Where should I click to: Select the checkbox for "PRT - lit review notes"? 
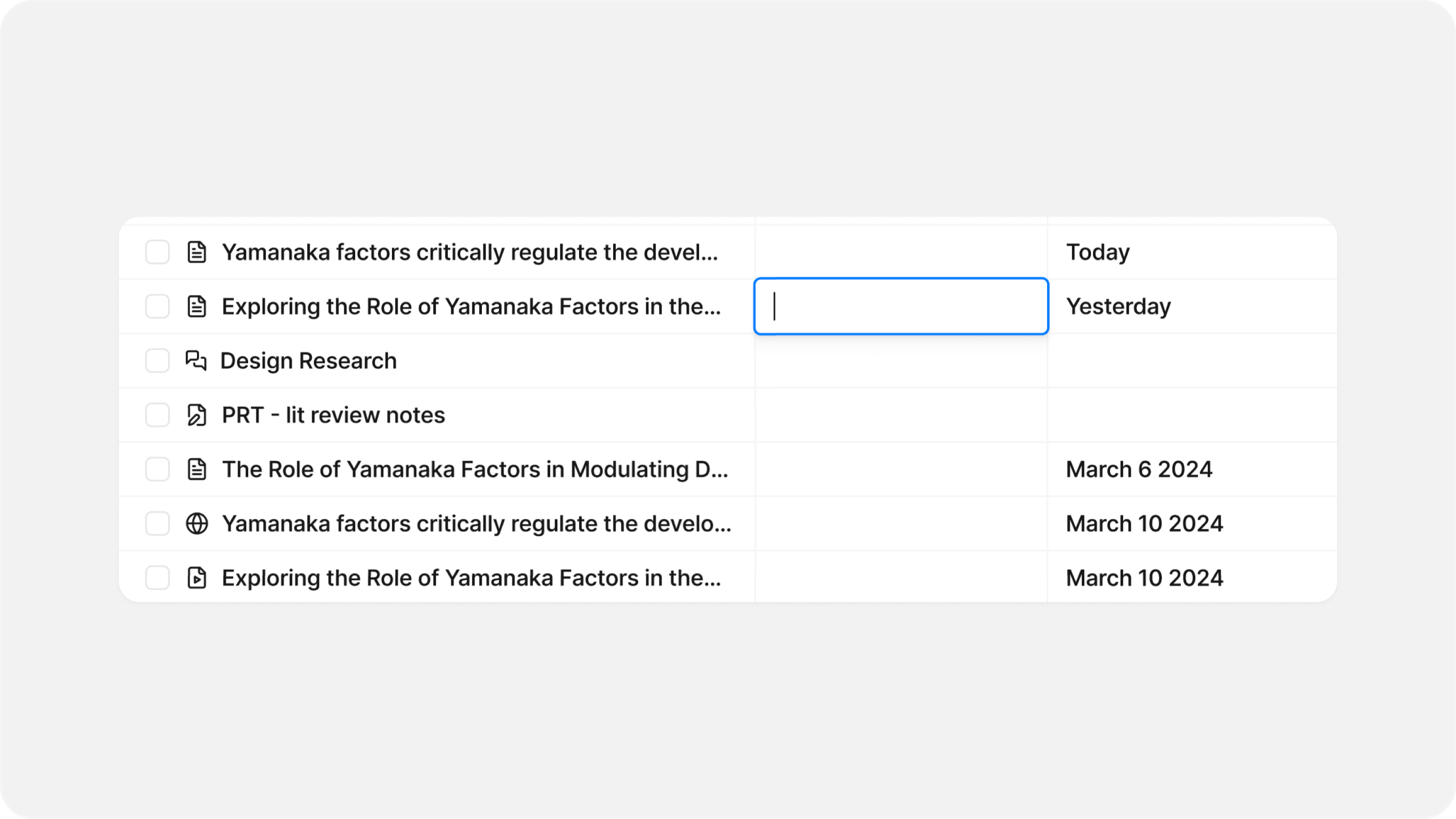157,415
